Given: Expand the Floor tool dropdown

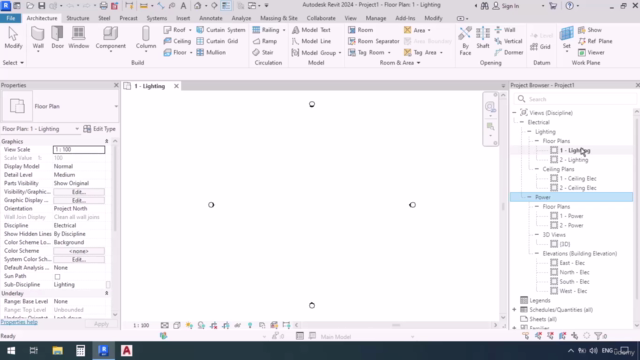Looking at the screenshot, I should click(x=191, y=53).
